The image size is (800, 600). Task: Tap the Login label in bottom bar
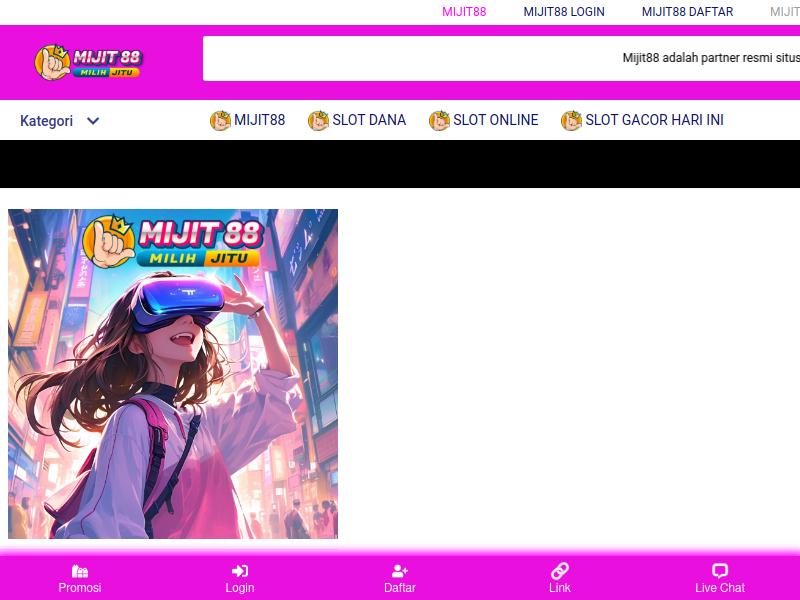(240, 588)
